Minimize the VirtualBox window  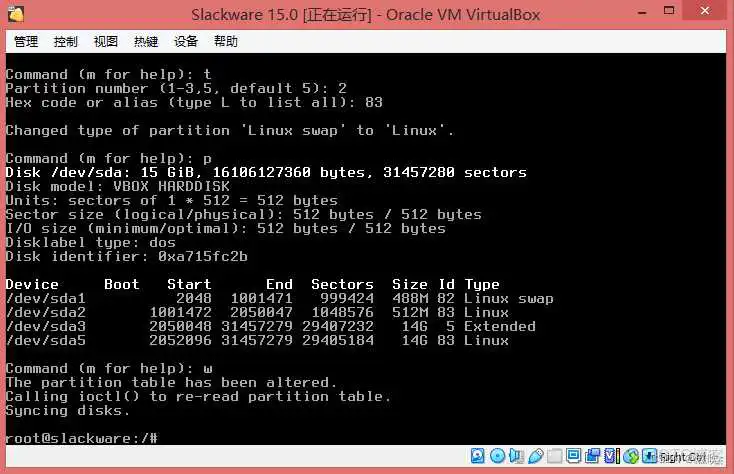[642, 12]
